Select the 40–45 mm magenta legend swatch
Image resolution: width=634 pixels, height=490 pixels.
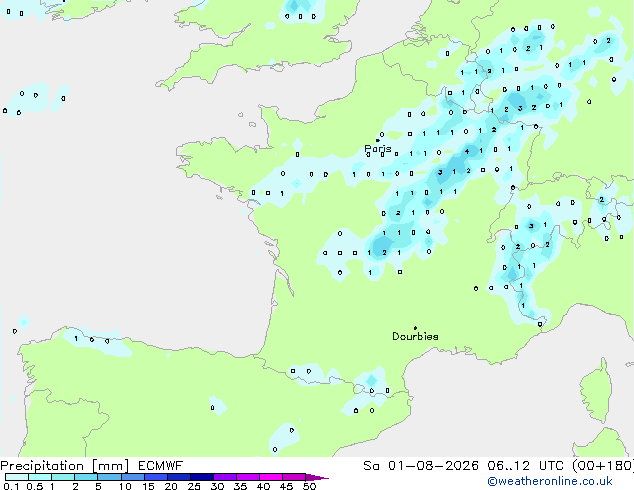point(271,477)
